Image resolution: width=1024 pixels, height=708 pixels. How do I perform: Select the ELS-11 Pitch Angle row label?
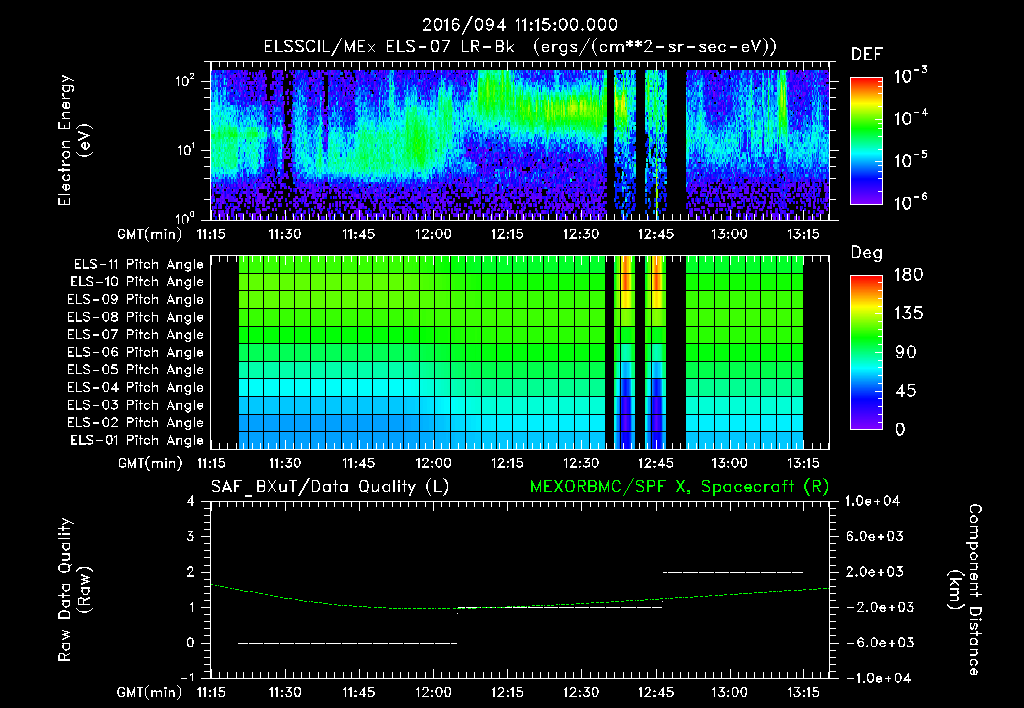138,265
